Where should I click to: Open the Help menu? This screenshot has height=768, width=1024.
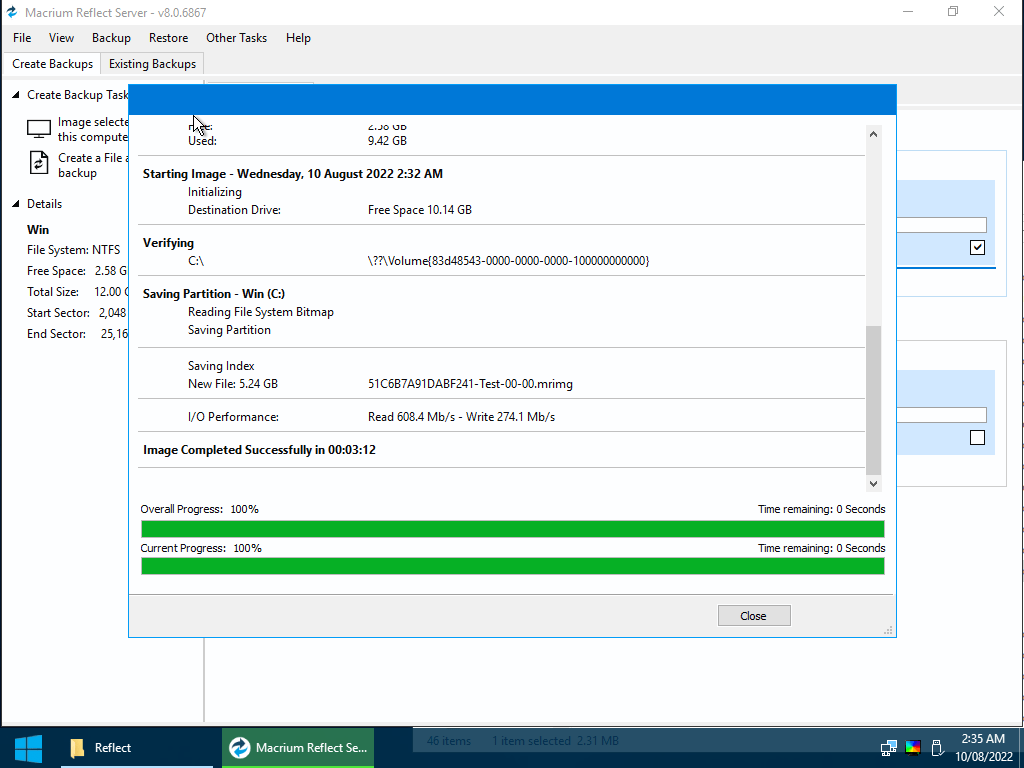(298, 38)
